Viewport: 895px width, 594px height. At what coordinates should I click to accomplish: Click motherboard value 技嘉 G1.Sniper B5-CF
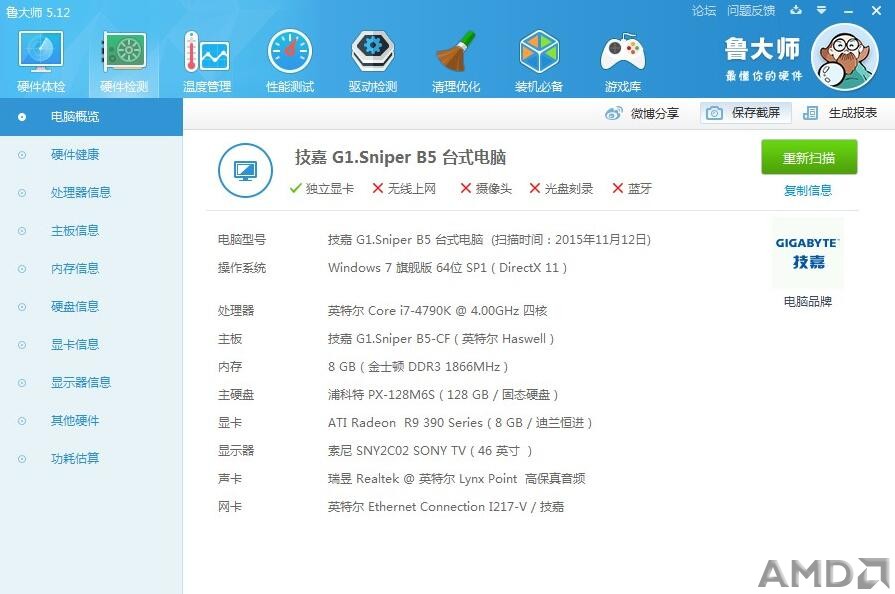click(441, 339)
